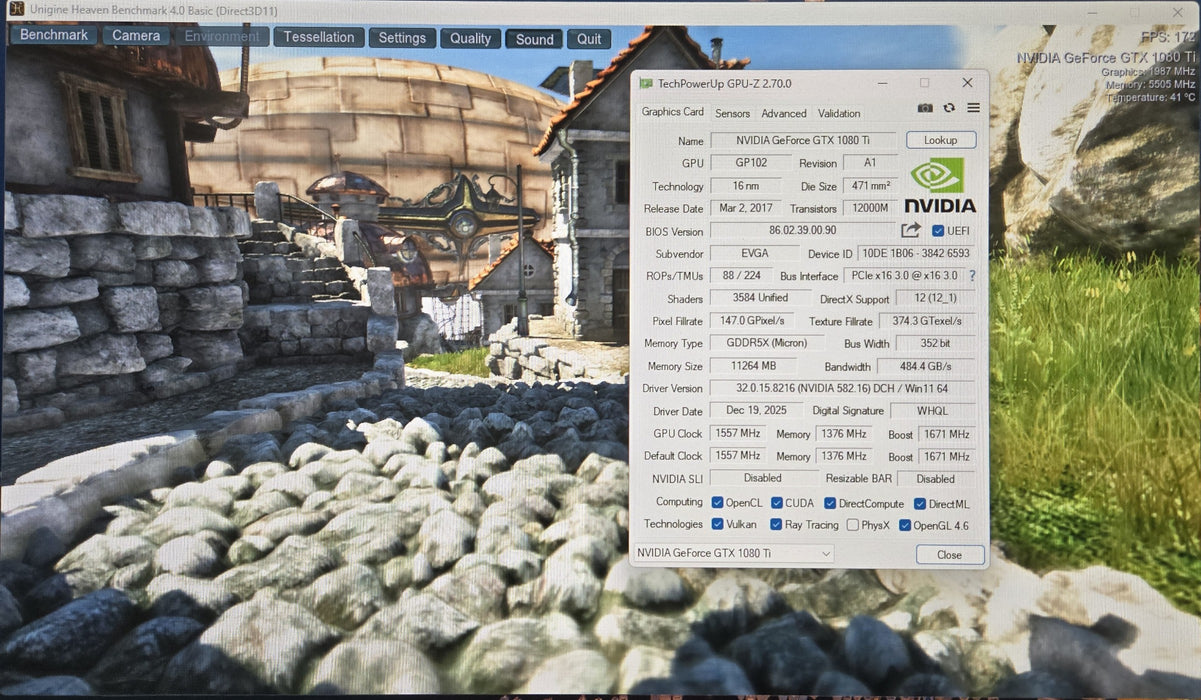Screen dimensions: 1201x700
Task: Take a screenshot with the GPU-Z camera icon
Action: click(925, 108)
